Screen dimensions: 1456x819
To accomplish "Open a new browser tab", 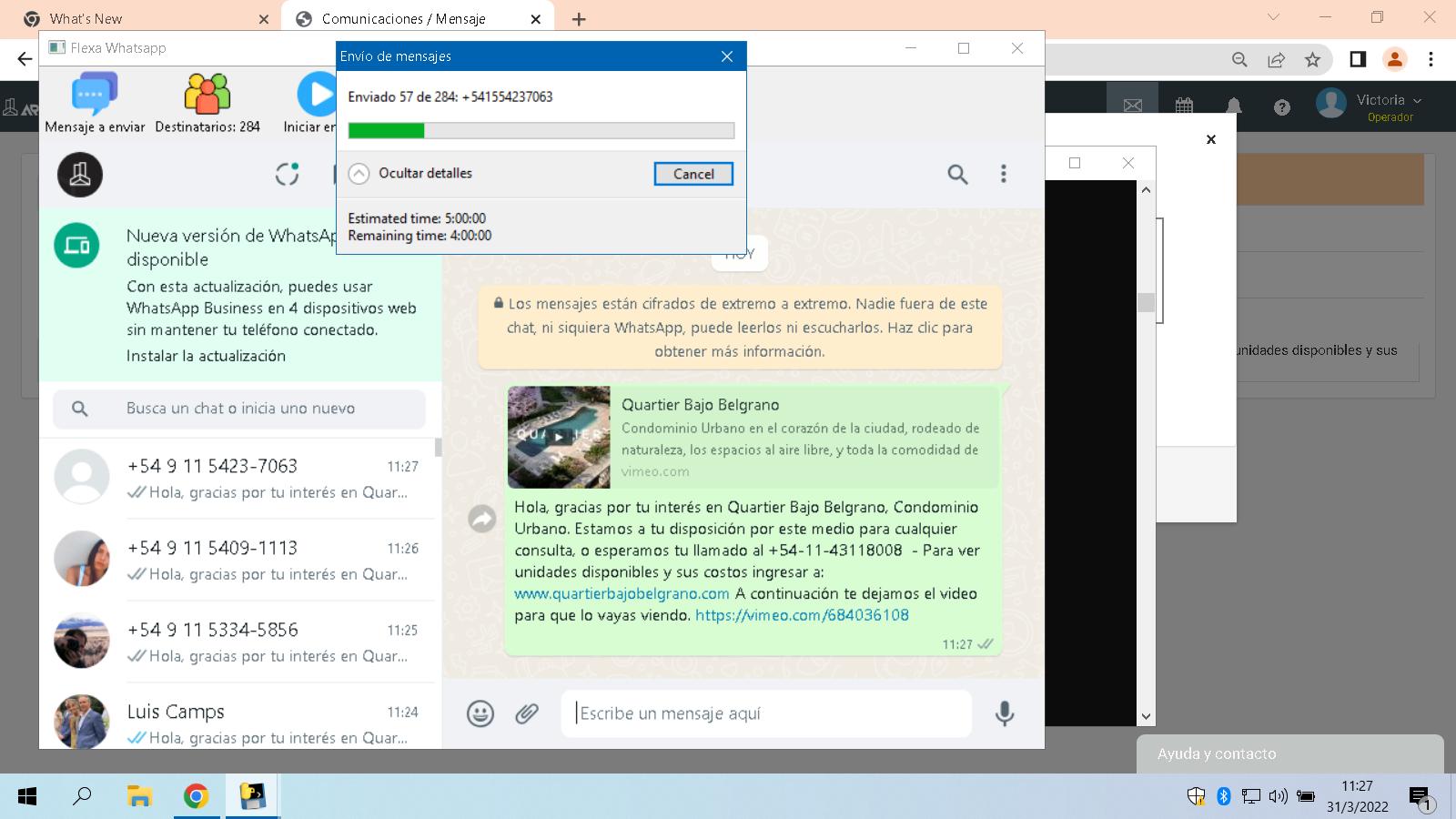I will coord(579,19).
